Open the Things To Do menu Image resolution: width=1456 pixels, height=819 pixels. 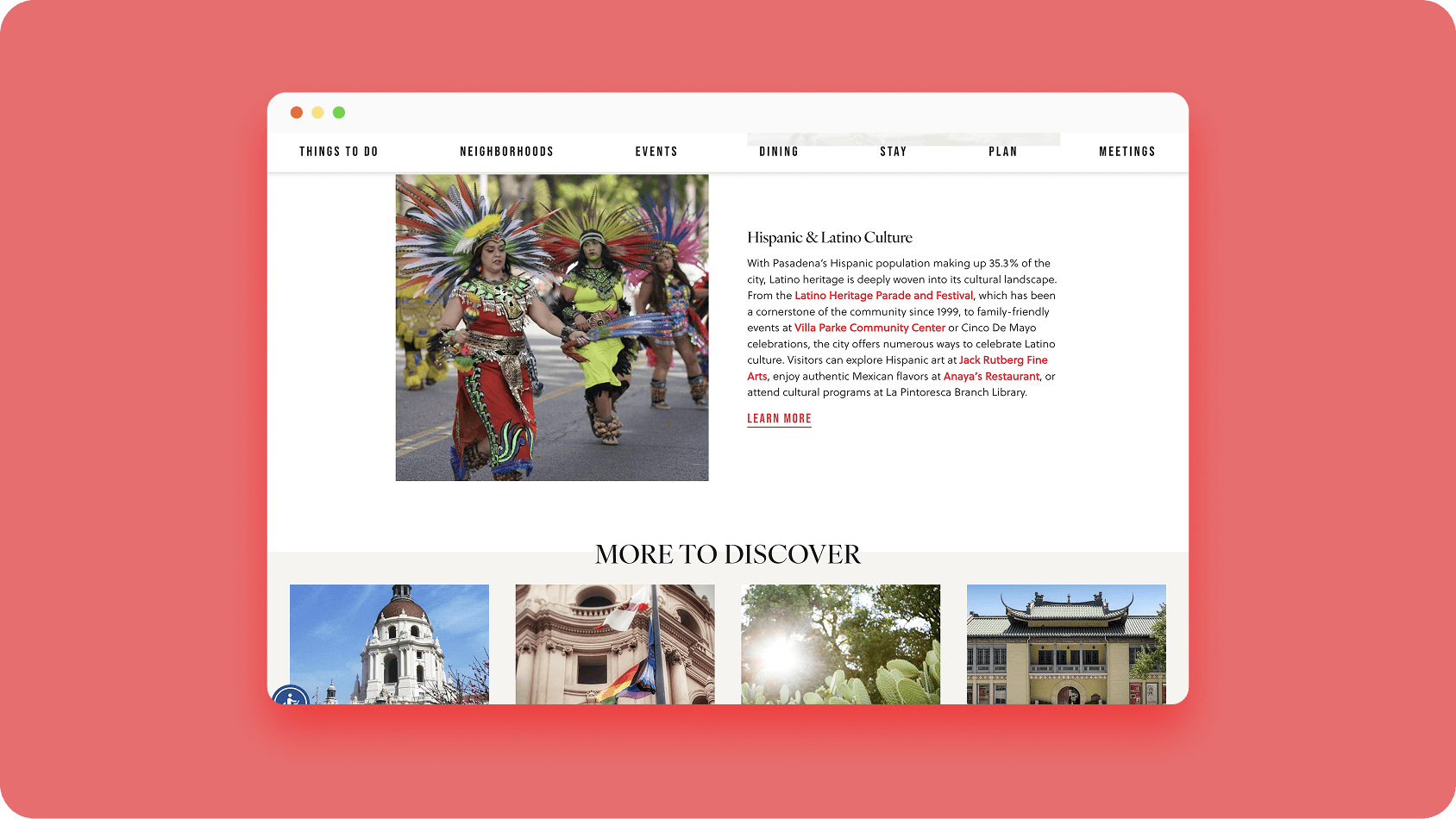[339, 152]
